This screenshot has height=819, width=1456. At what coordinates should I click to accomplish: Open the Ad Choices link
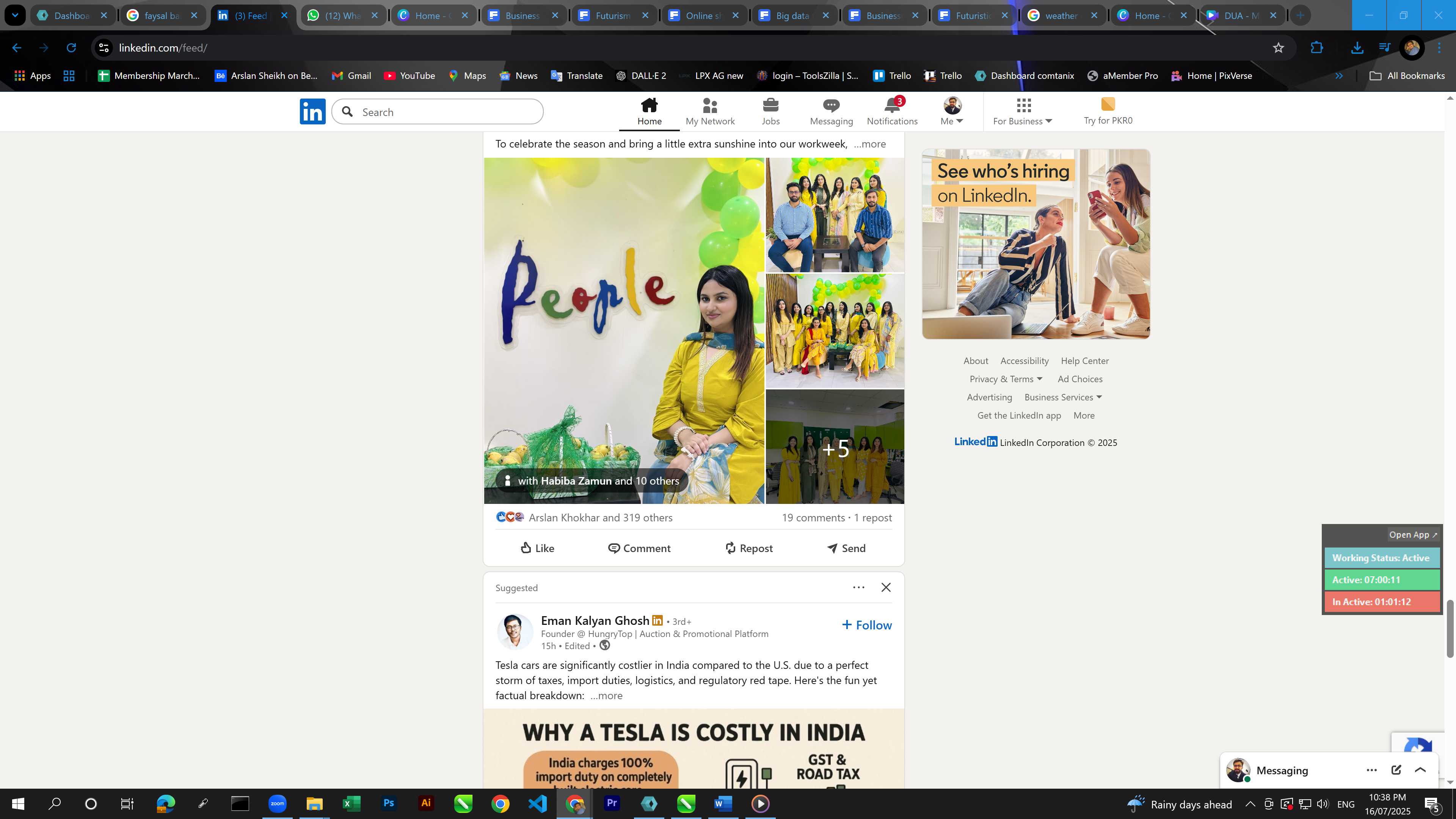coord(1079,379)
